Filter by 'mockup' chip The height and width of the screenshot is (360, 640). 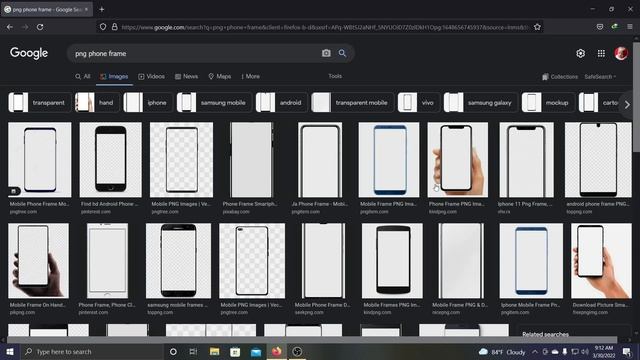pyautogui.click(x=548, y=102)
